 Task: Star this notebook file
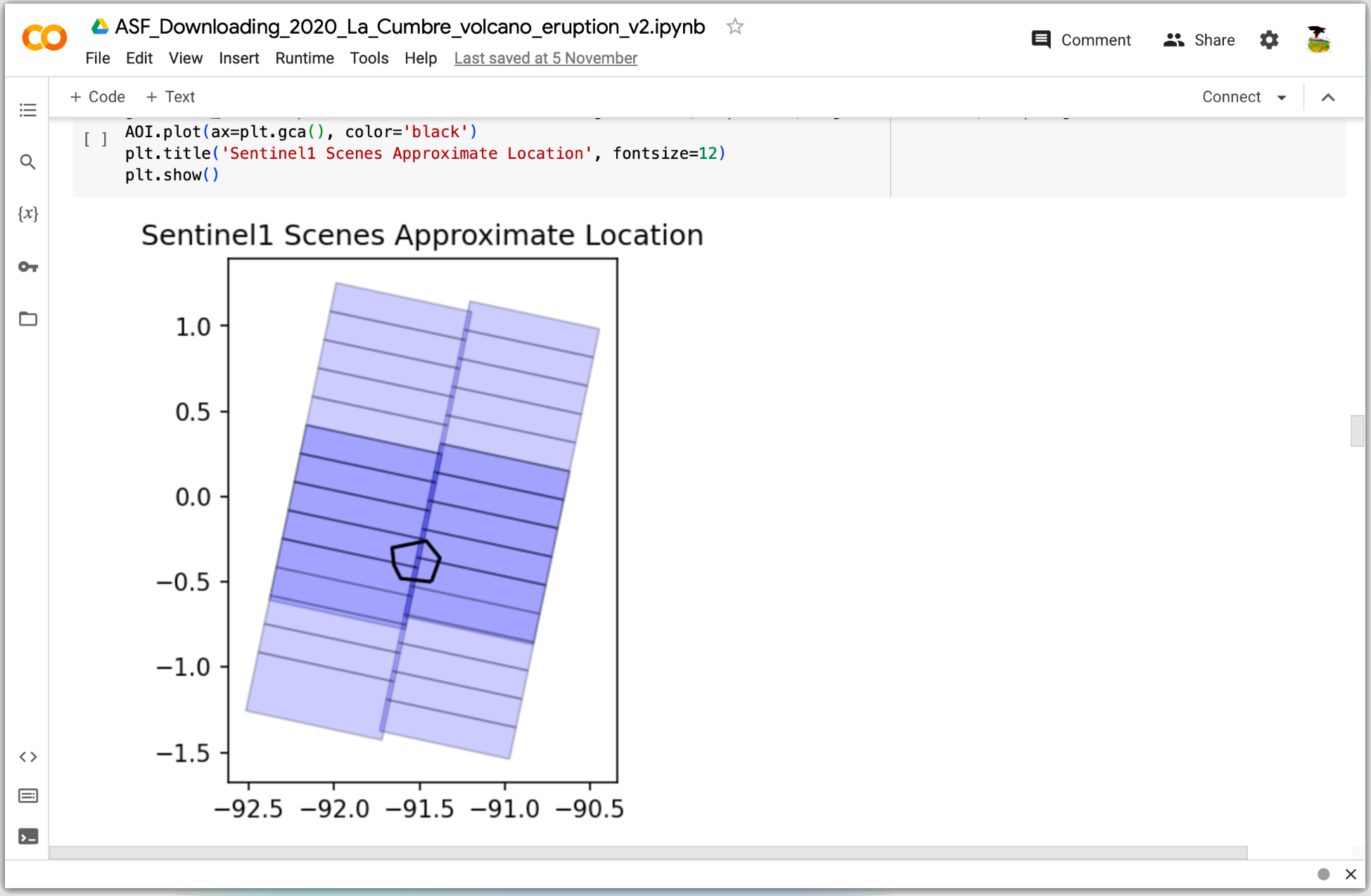(735, 27)
